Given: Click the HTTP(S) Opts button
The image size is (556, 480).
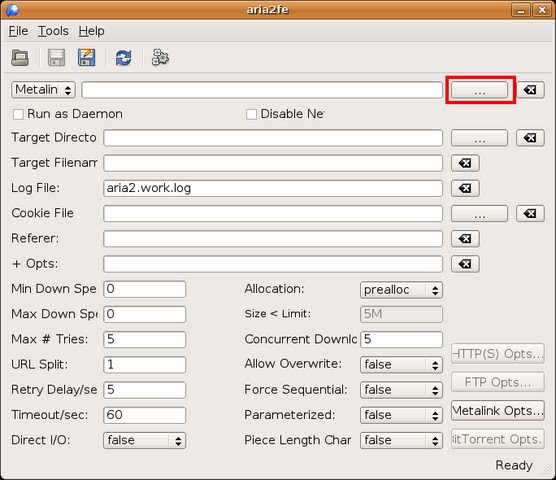Looking at the screenshot, I should [x=498, y=354].
